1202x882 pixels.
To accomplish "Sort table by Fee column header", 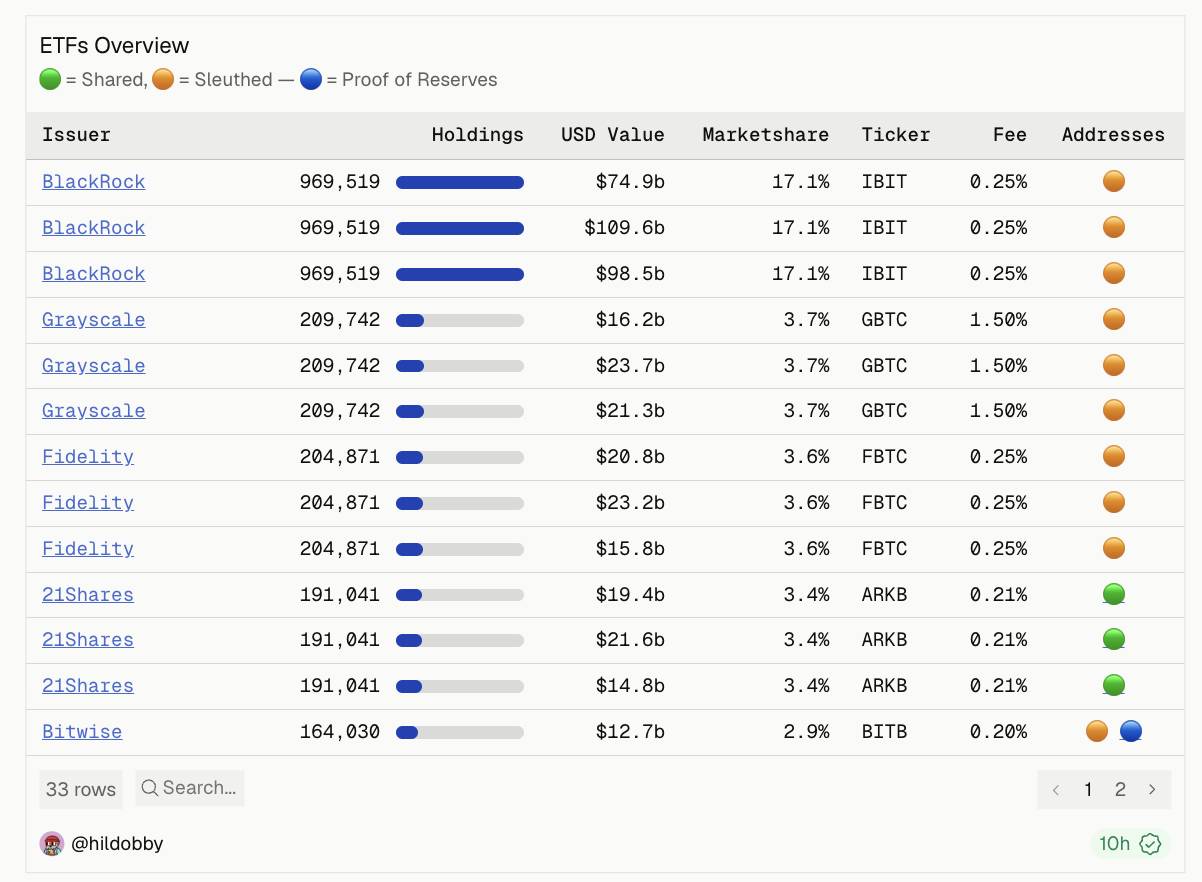I will point(1010,135).
